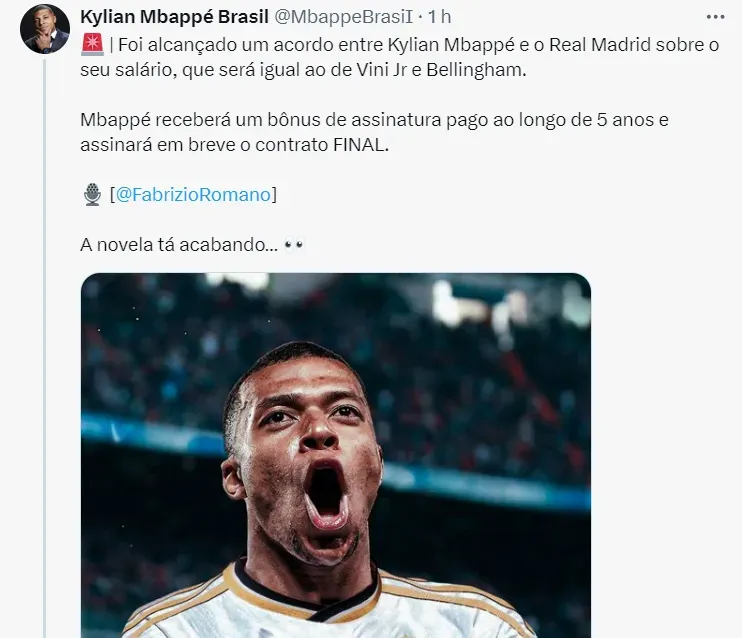Click the 'Real Madrid' text in the tweet
The width and height of the screenshot is (742, 638).
(x=600, y=45)
